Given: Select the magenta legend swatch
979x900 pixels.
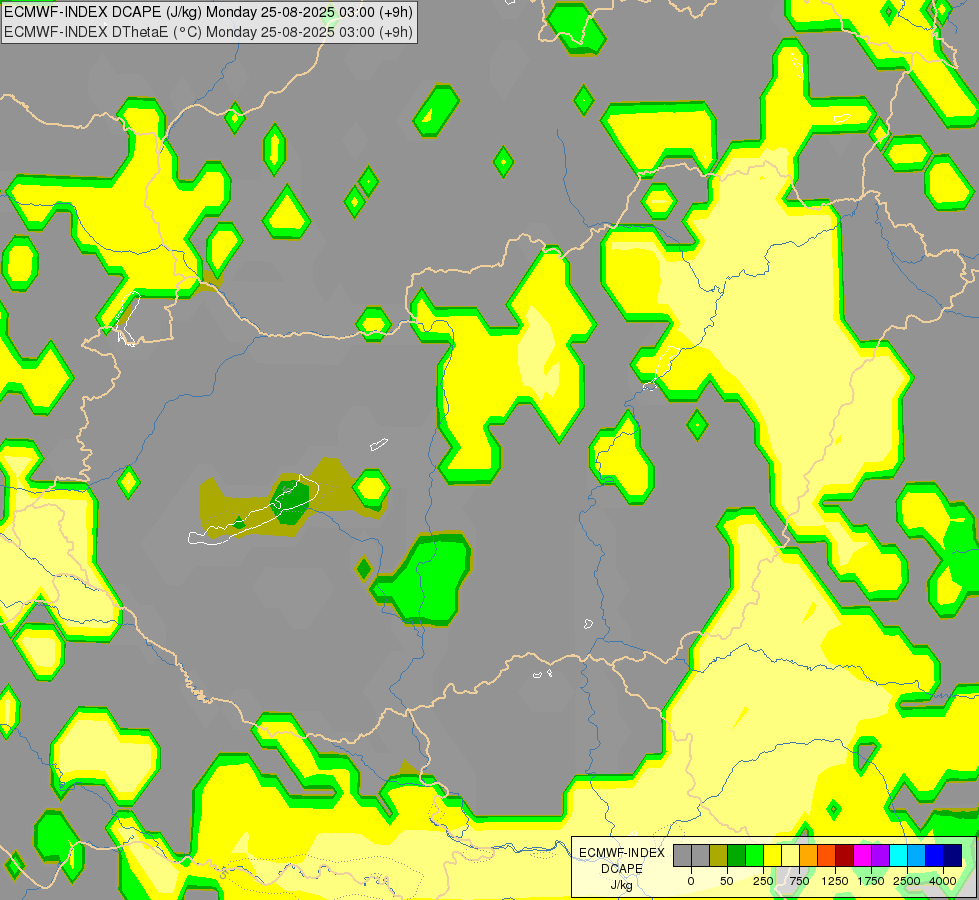Looking at the screenshot, I should pos(862,855).
